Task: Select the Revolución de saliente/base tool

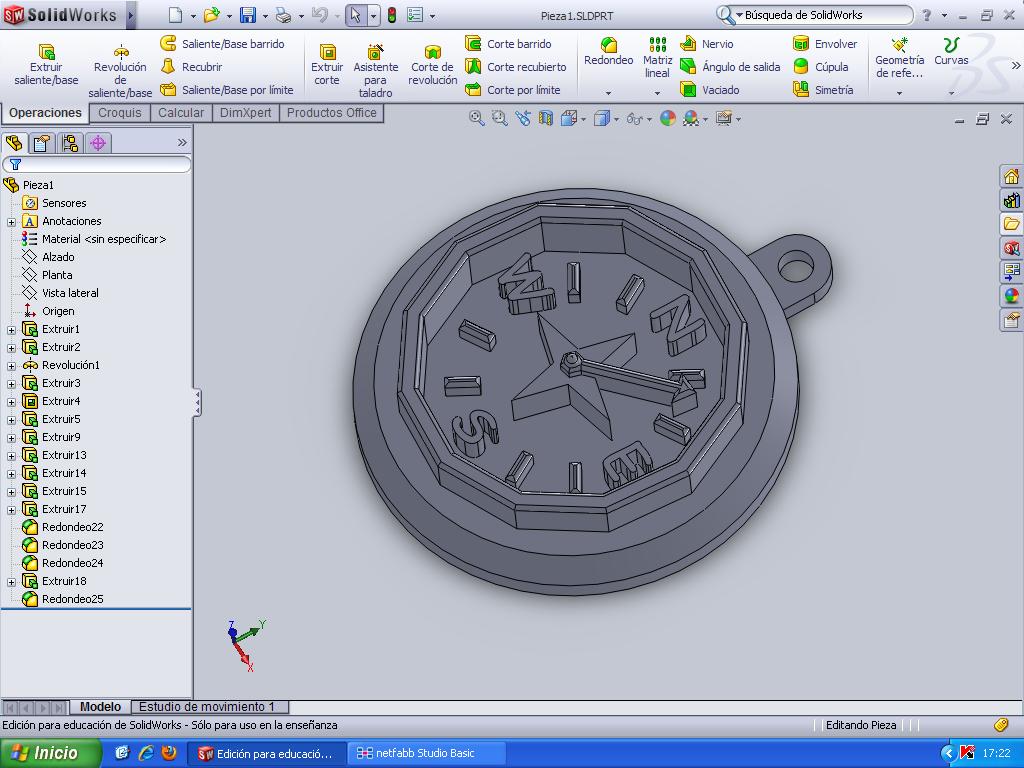Action: point(120,64)
